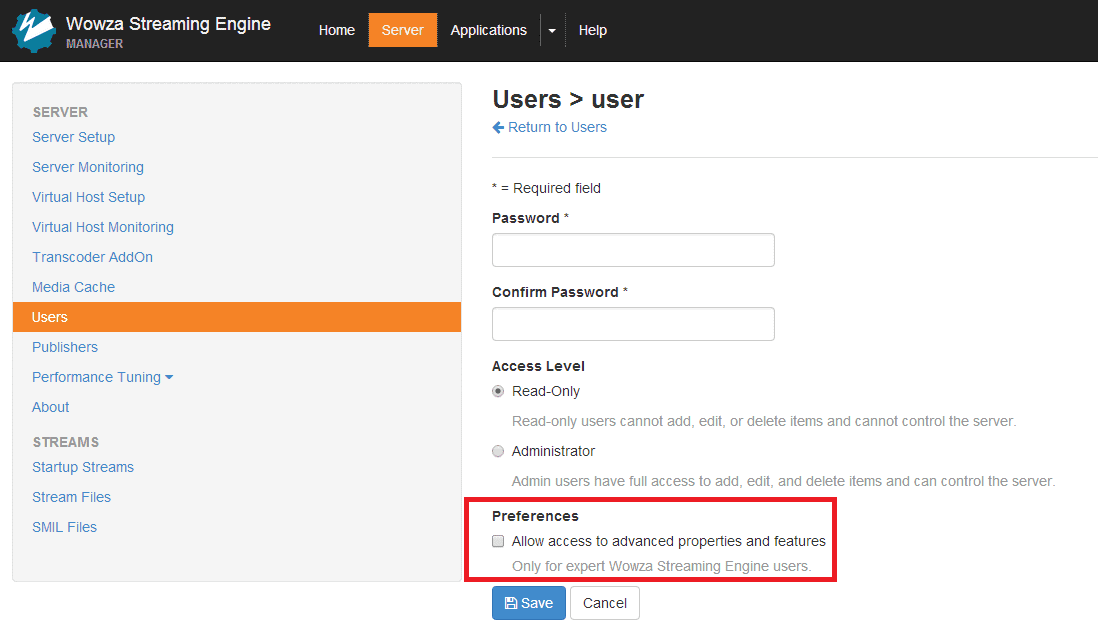Click into the Password input field
Image resolution: width=1098 pixels, height=636 pixels.
tap(633, 250)
